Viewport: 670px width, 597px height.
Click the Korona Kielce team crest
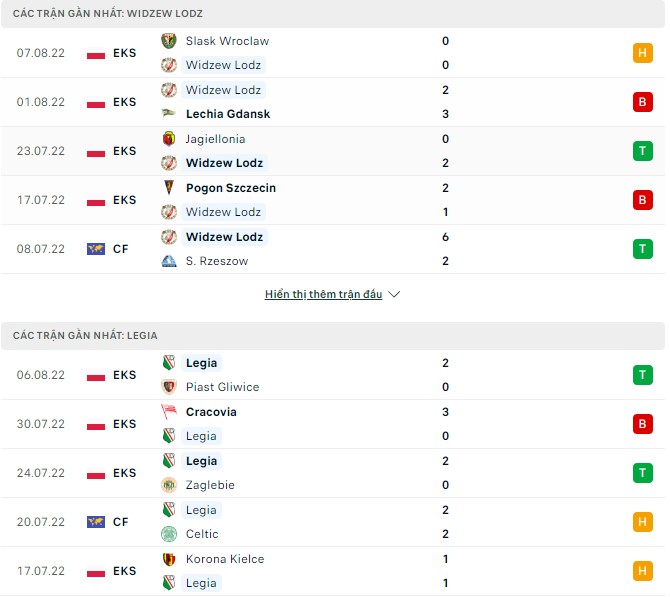pos(168,559)
